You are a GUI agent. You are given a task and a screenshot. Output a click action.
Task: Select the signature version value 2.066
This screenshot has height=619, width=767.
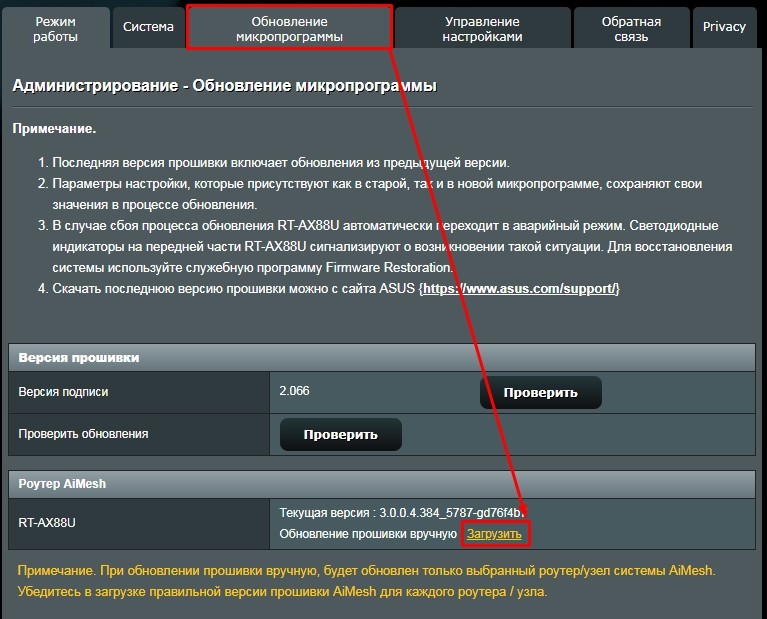click(x=294, y=391)
